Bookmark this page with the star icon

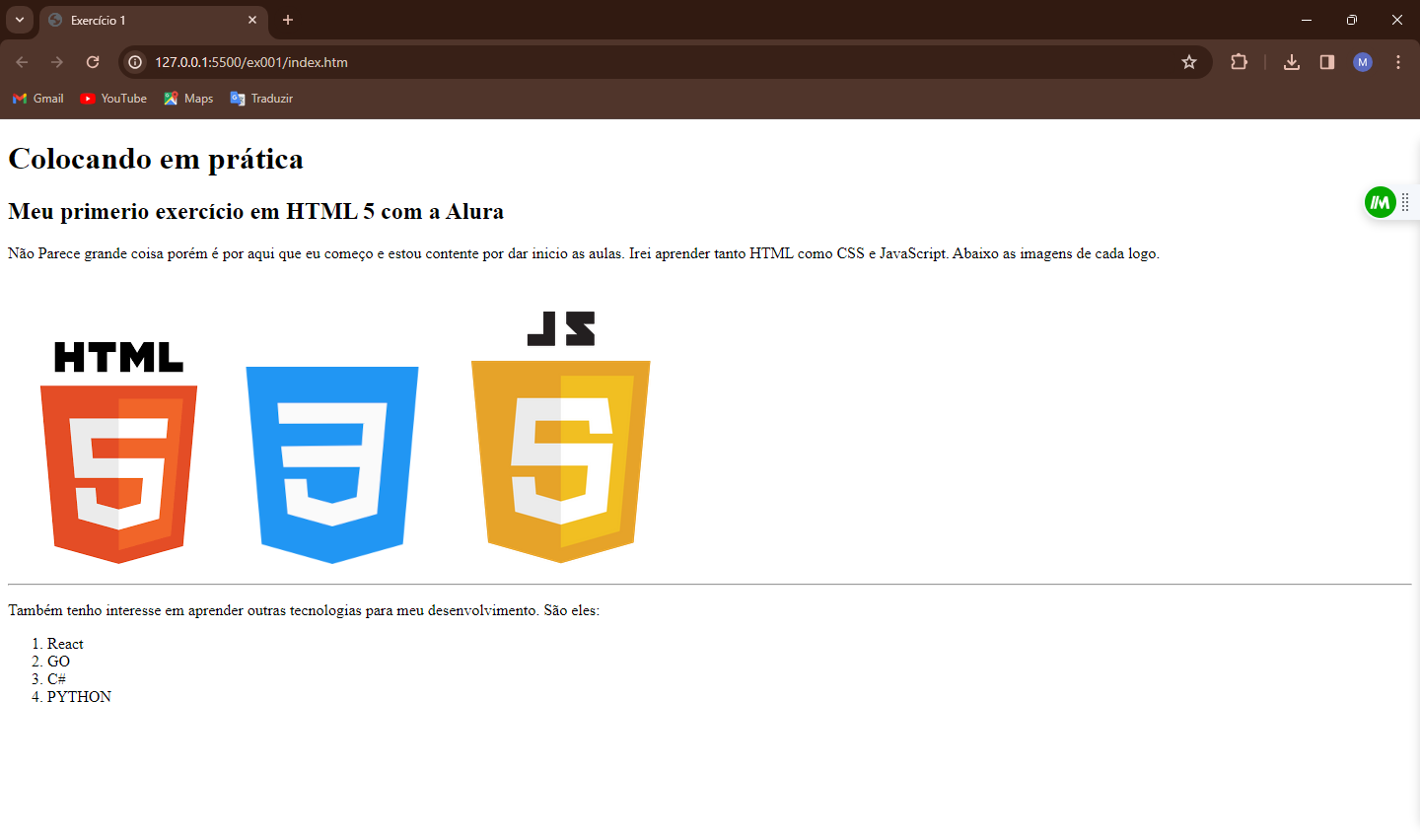[1189, 62]
